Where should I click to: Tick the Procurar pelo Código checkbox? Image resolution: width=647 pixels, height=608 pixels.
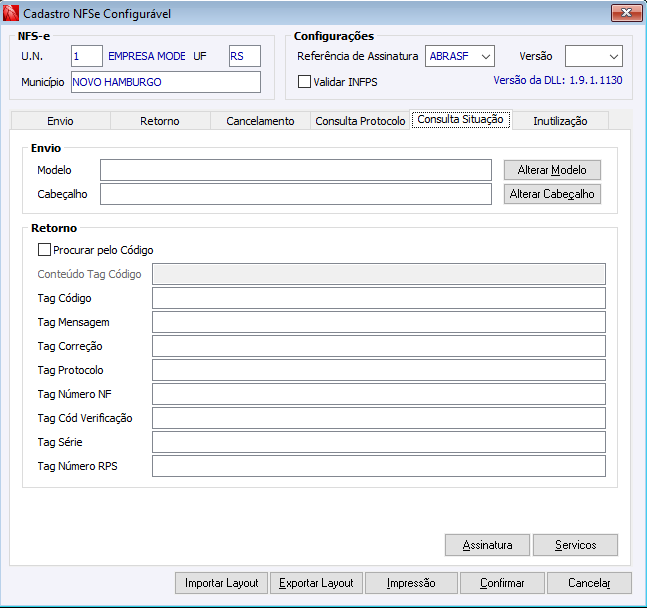click(44, 250)
